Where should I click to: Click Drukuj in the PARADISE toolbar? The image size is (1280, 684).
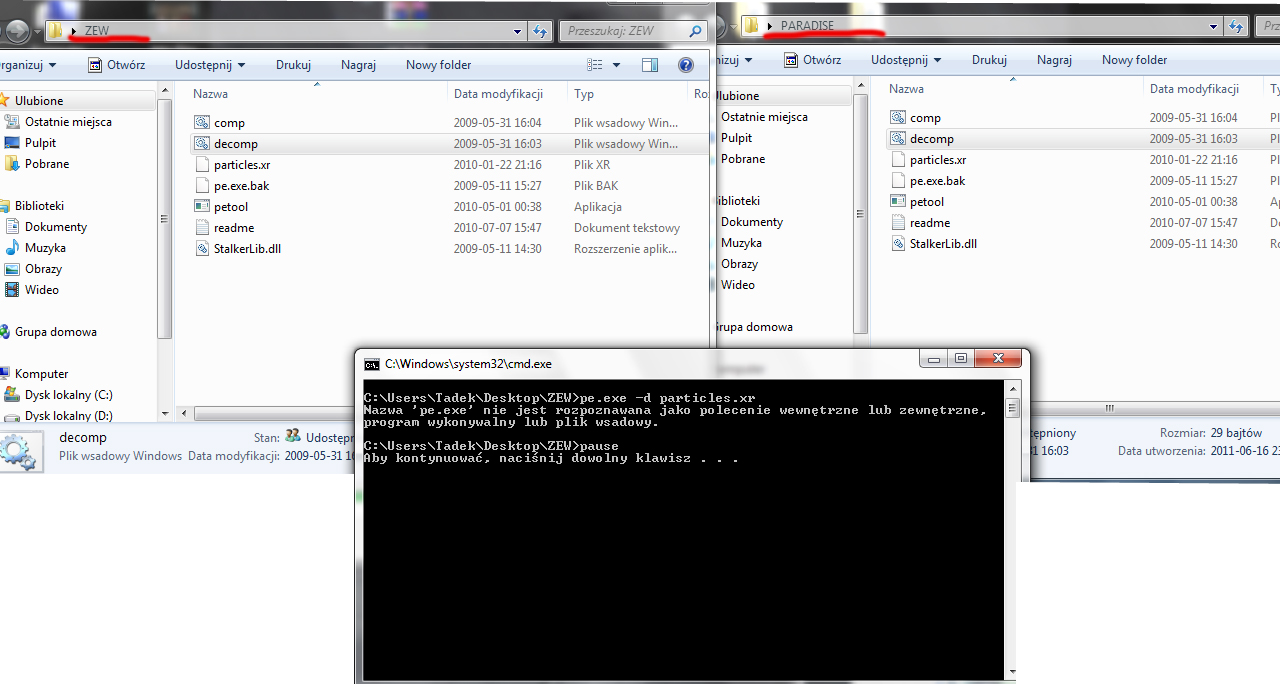coord(989,60)
